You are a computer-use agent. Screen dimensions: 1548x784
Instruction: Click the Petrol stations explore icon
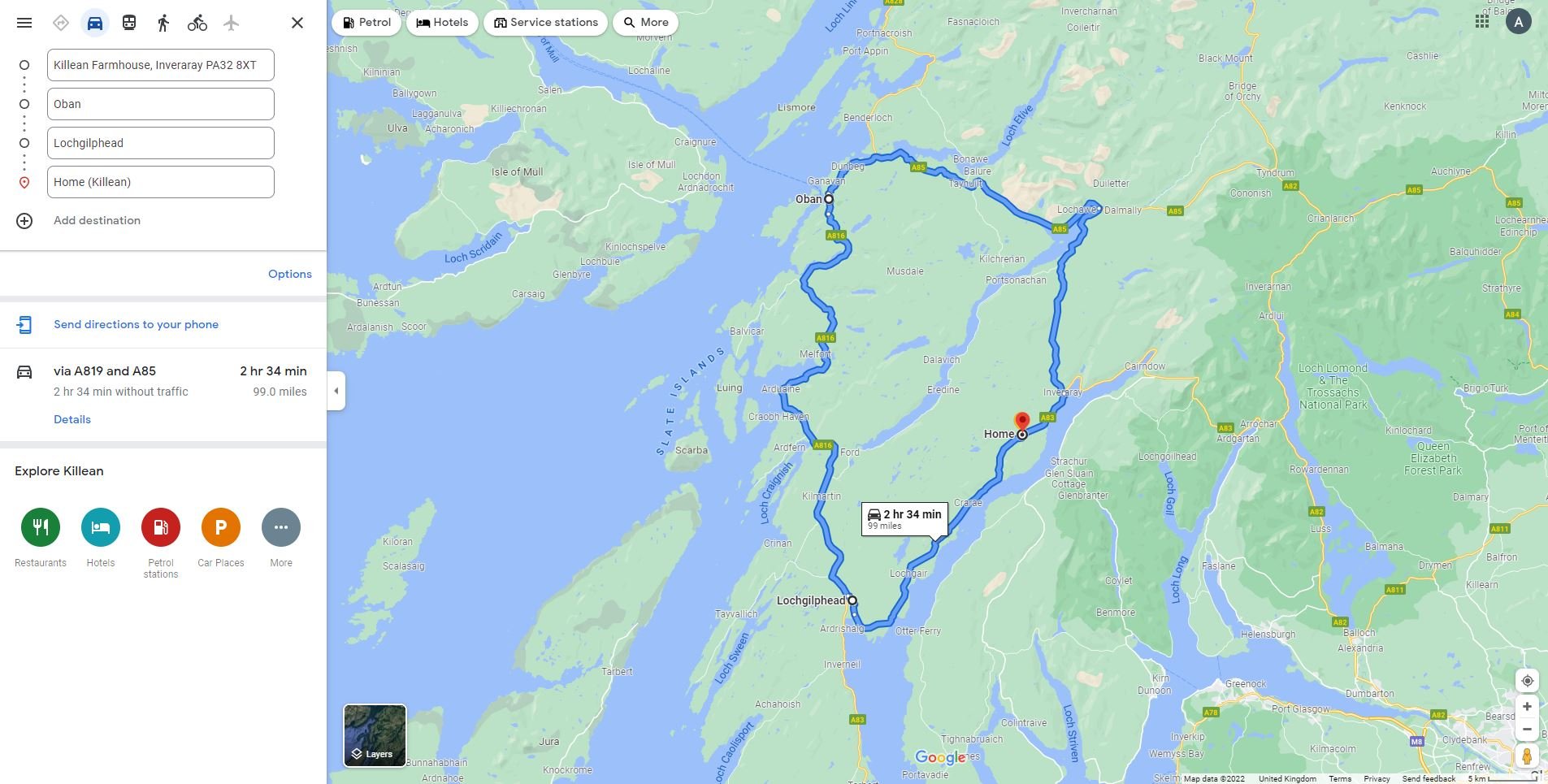[x=161, y=527]
